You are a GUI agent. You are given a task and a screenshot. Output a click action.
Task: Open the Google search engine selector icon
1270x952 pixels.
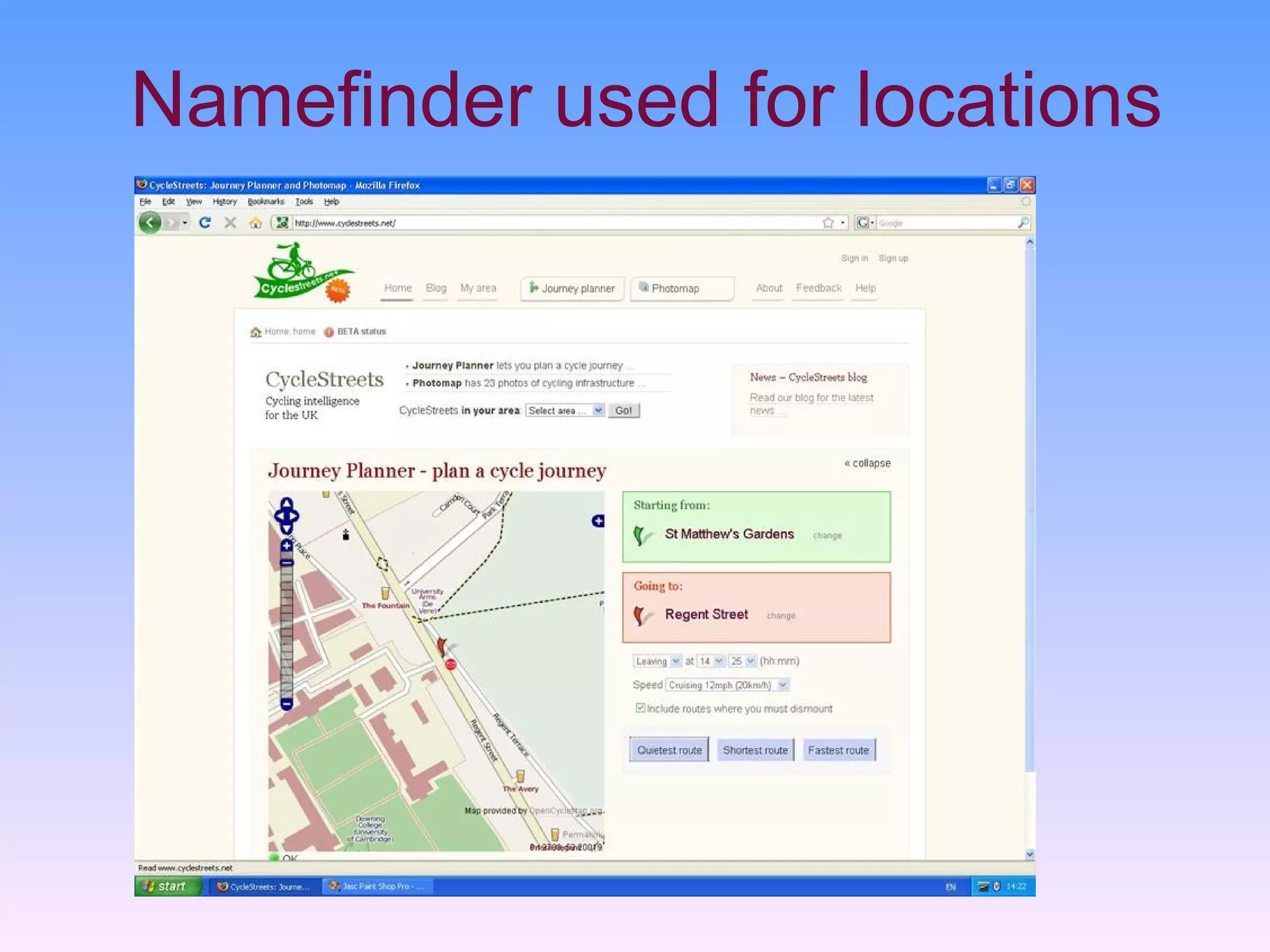click(864, 223)
